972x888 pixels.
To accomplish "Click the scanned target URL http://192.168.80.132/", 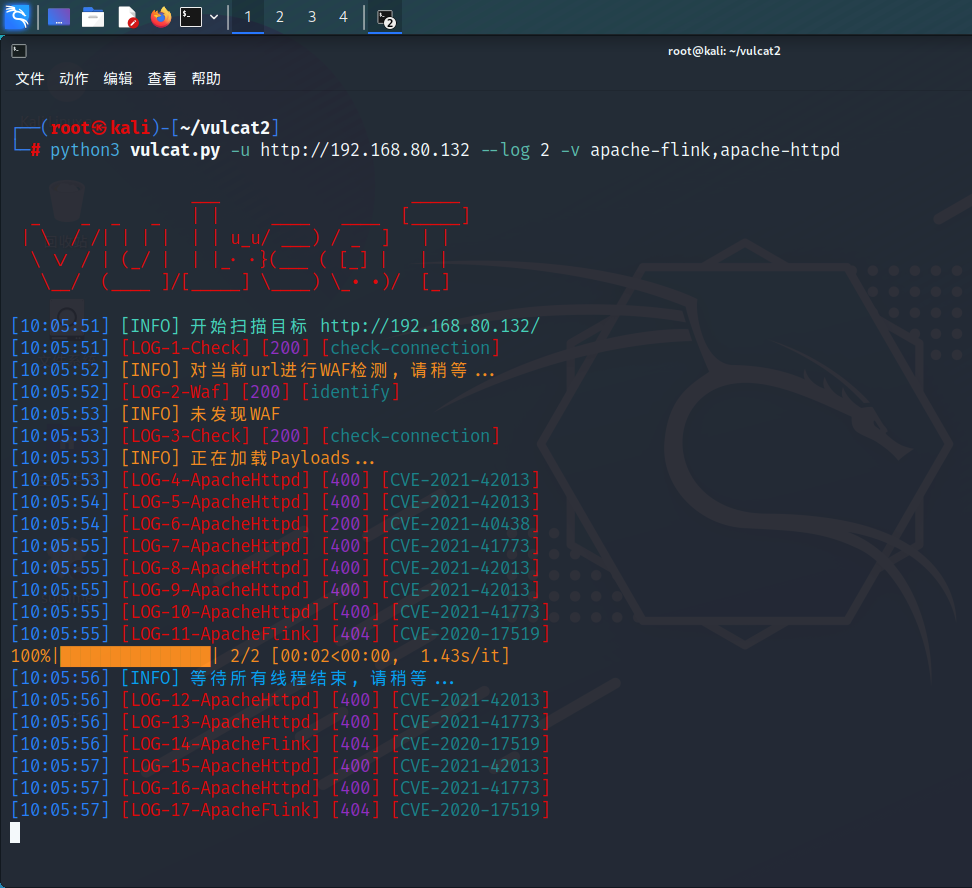I will 430,326.
